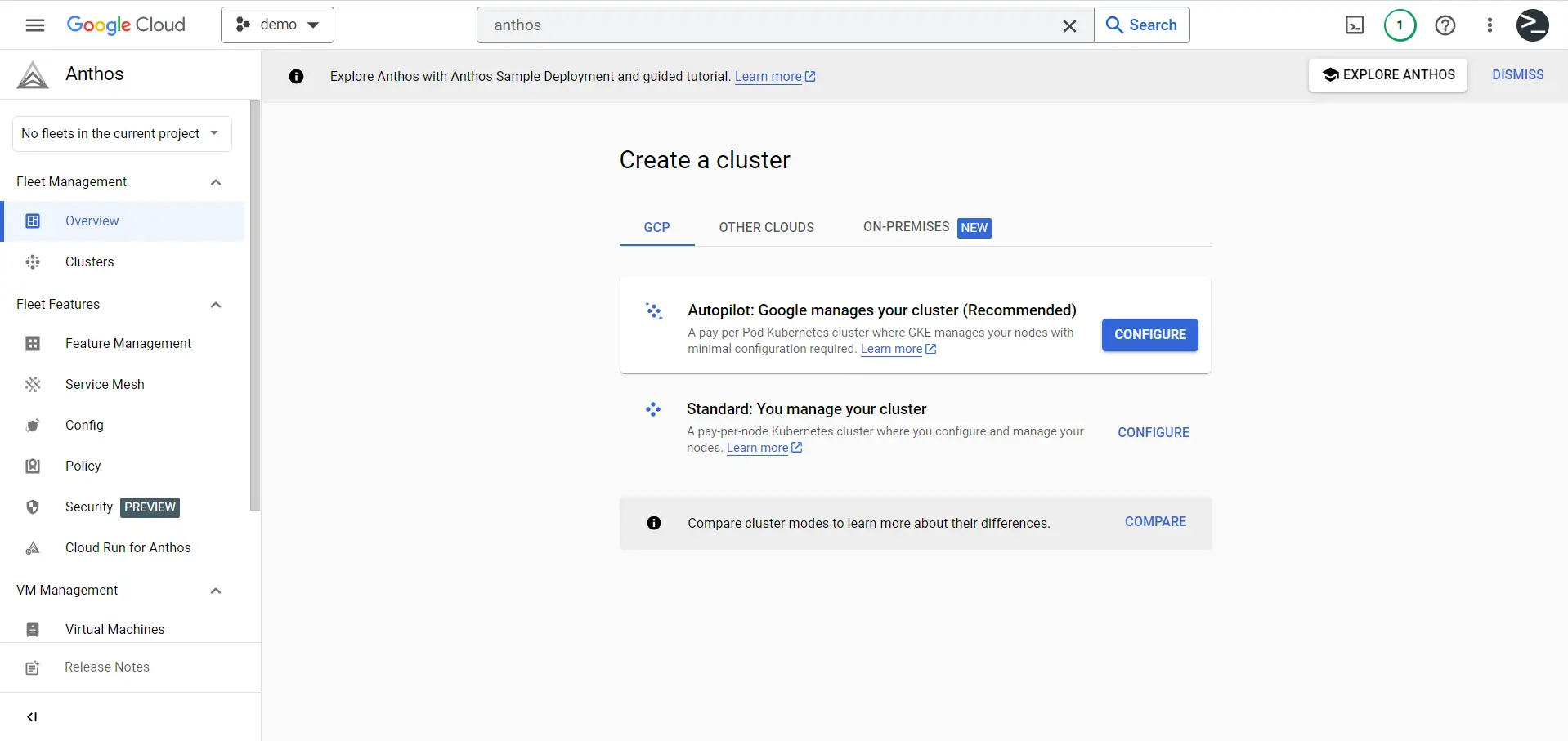Open the notifications badge showing 1
1568x741 pixels.
point(1400,25)
